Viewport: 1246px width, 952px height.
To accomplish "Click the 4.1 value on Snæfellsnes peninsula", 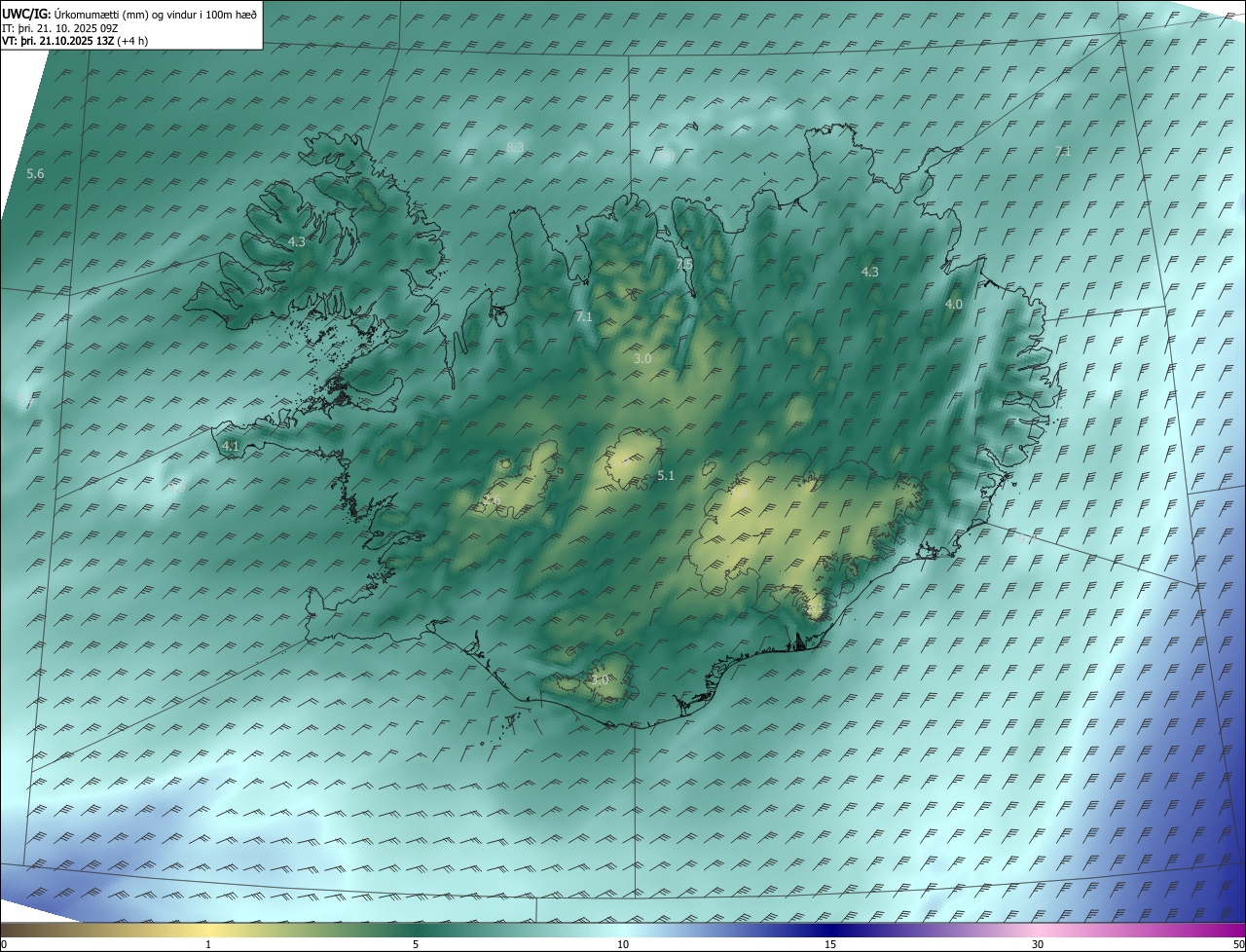I will [x=231, y=447].
